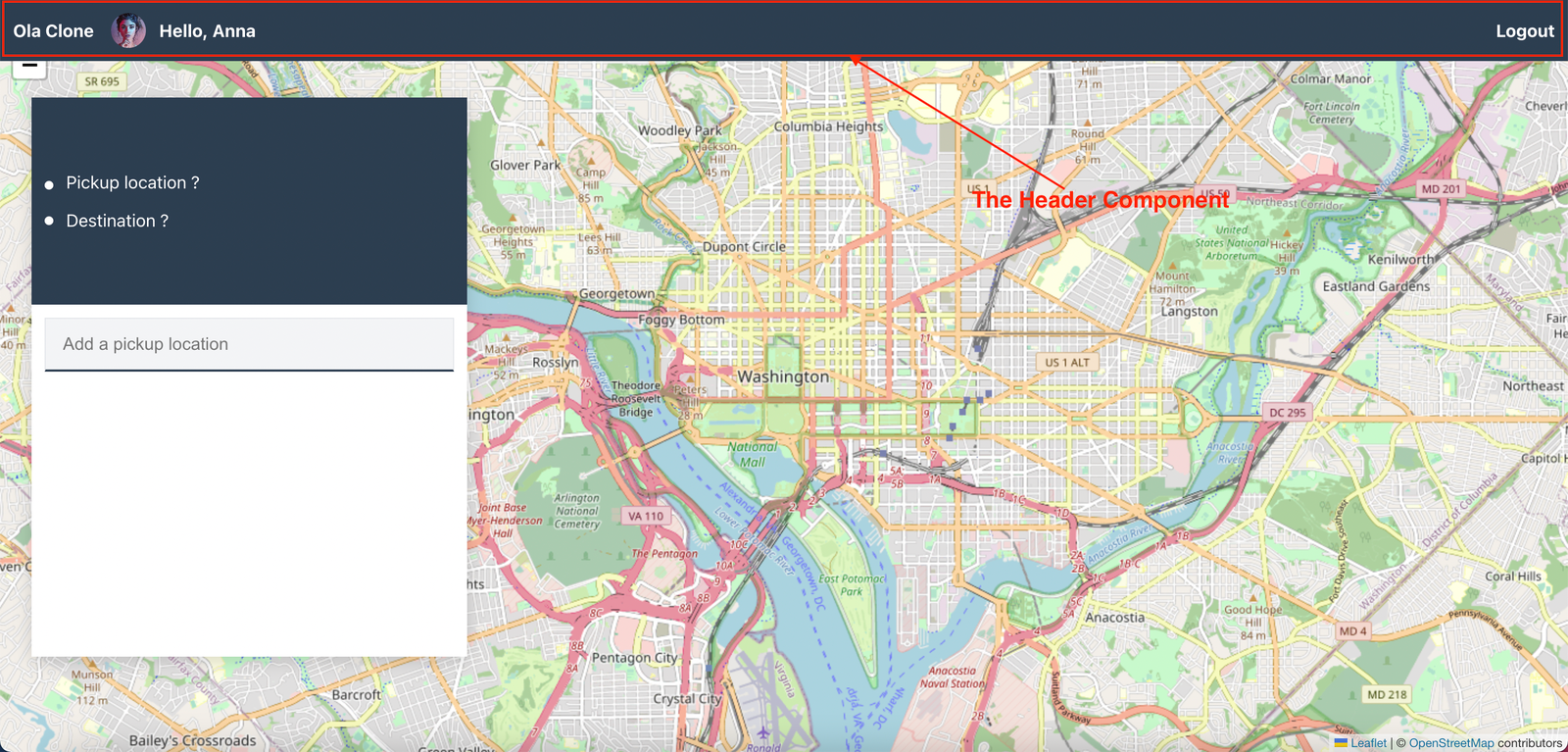
Task: Click the "Kenilworth" map label
Action: (1401, 260)
